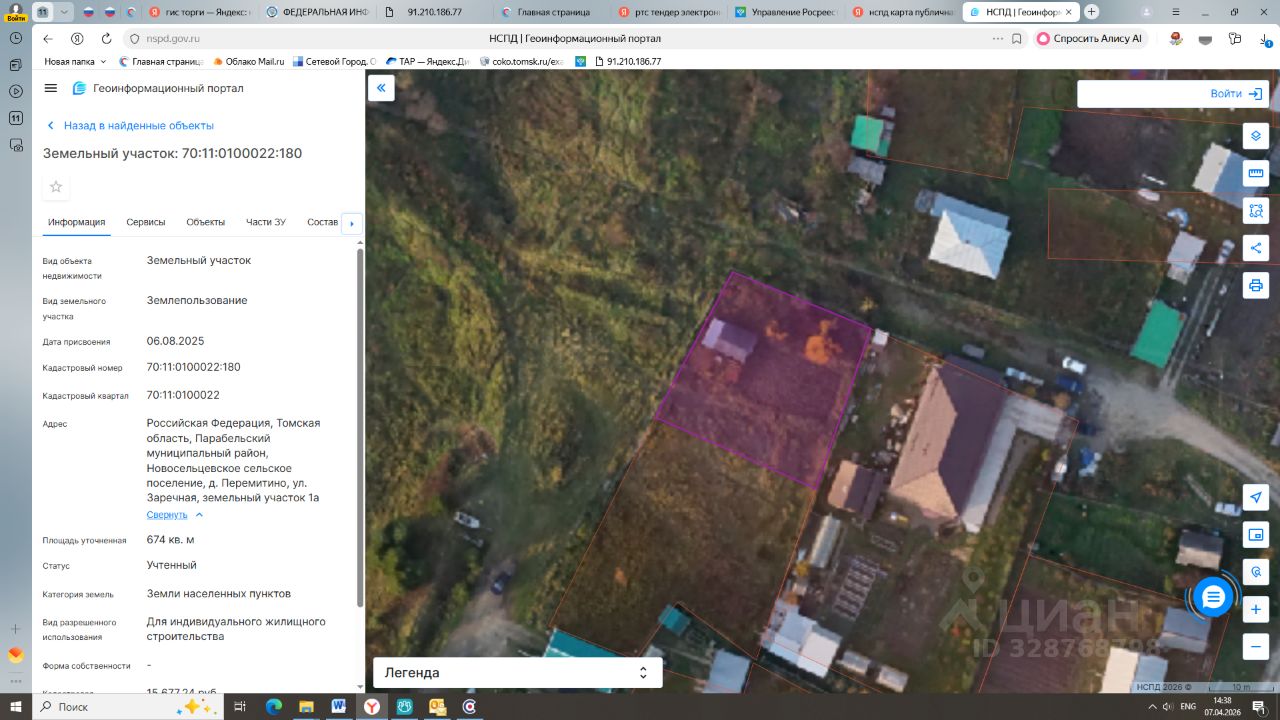Open the map overview window tool
This screenshot has height=720, width=1280.
tap(1256, 535)
